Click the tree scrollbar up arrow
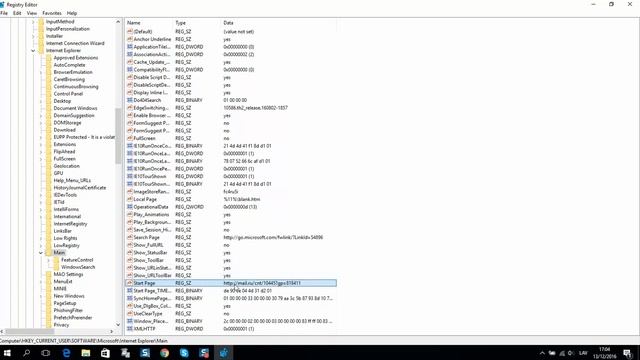 (x=118, y=22)
